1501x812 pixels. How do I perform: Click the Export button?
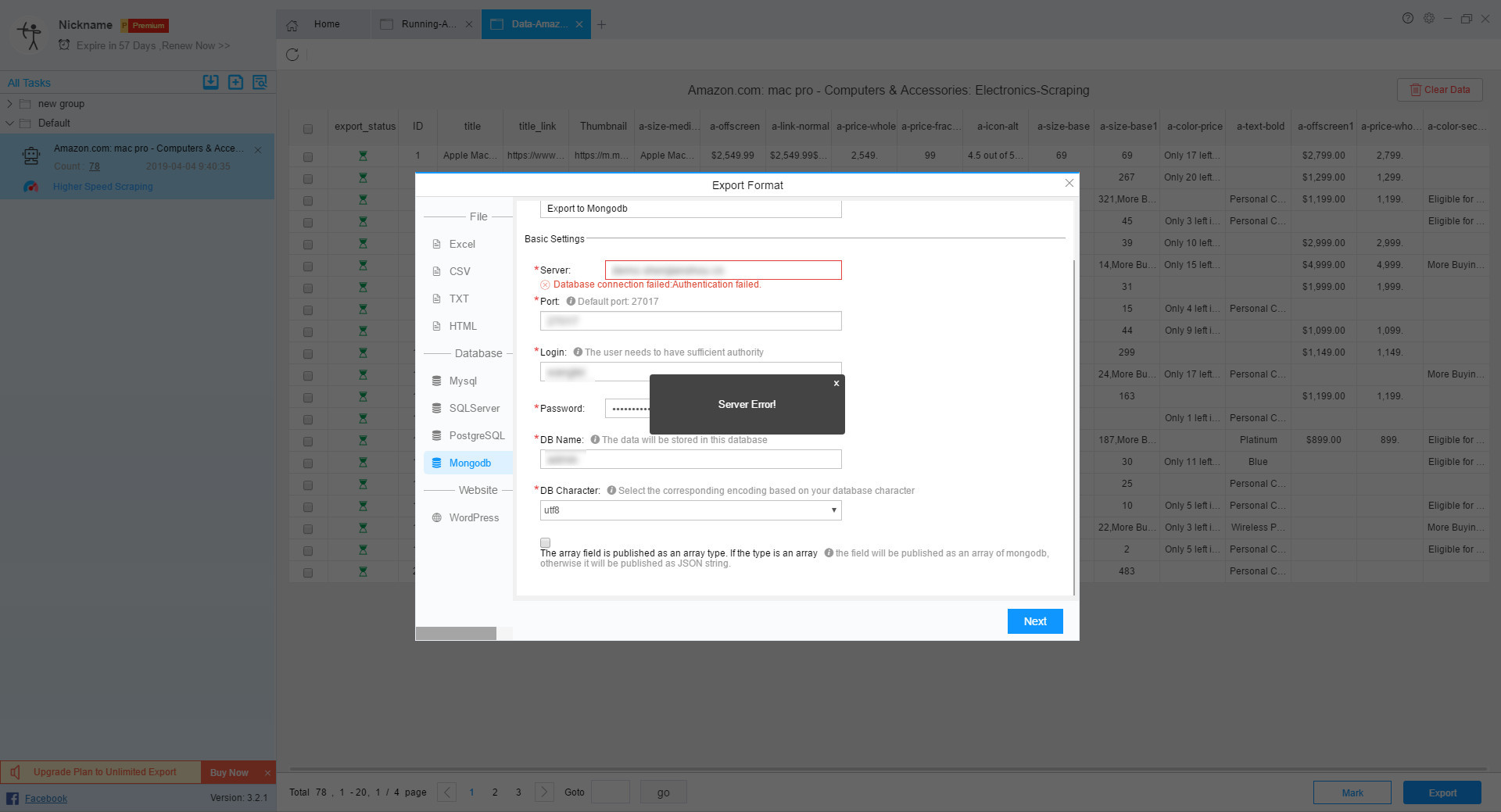click(x=1442, y=792)
